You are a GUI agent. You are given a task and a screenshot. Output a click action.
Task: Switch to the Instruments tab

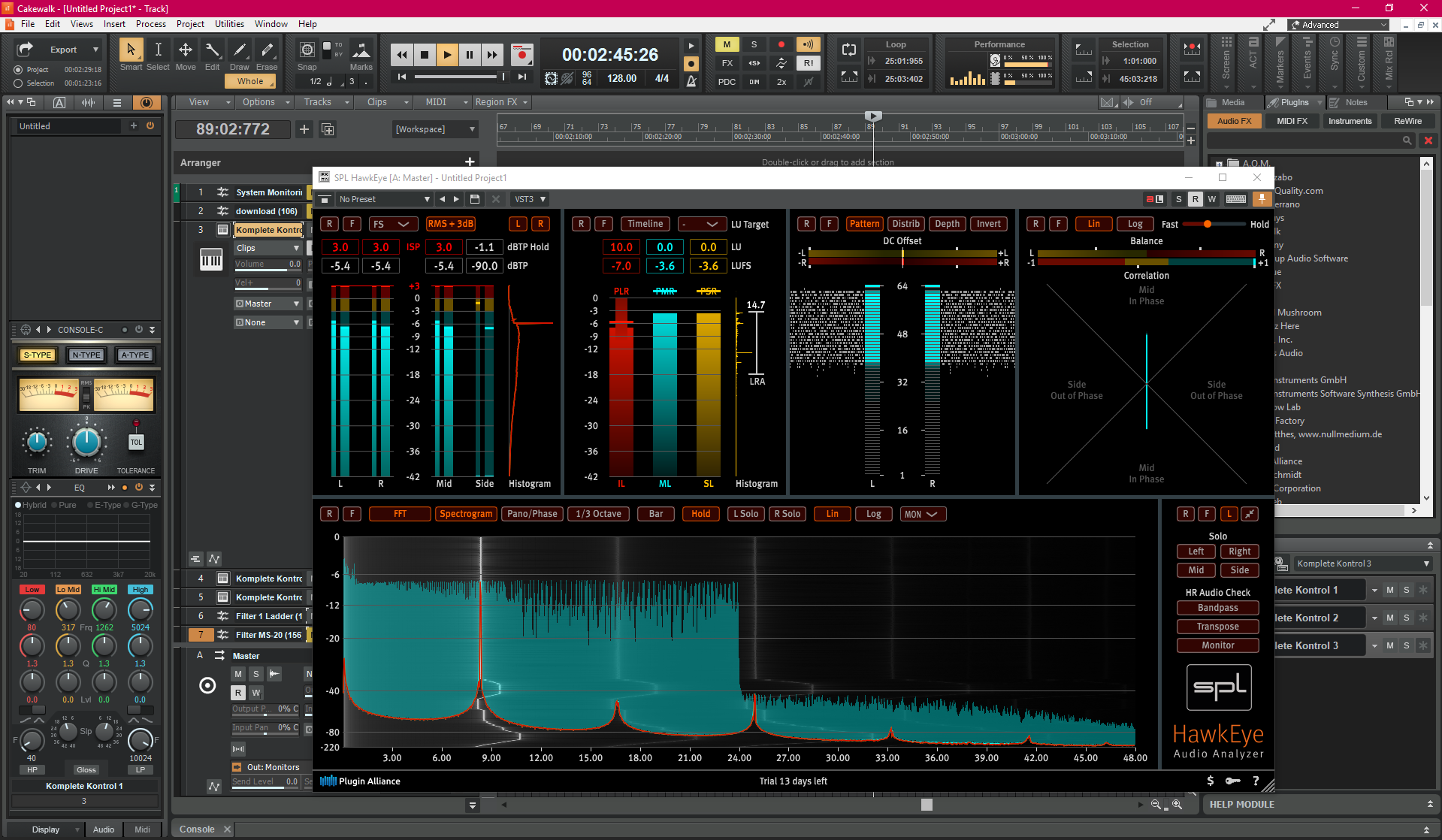1350,121
